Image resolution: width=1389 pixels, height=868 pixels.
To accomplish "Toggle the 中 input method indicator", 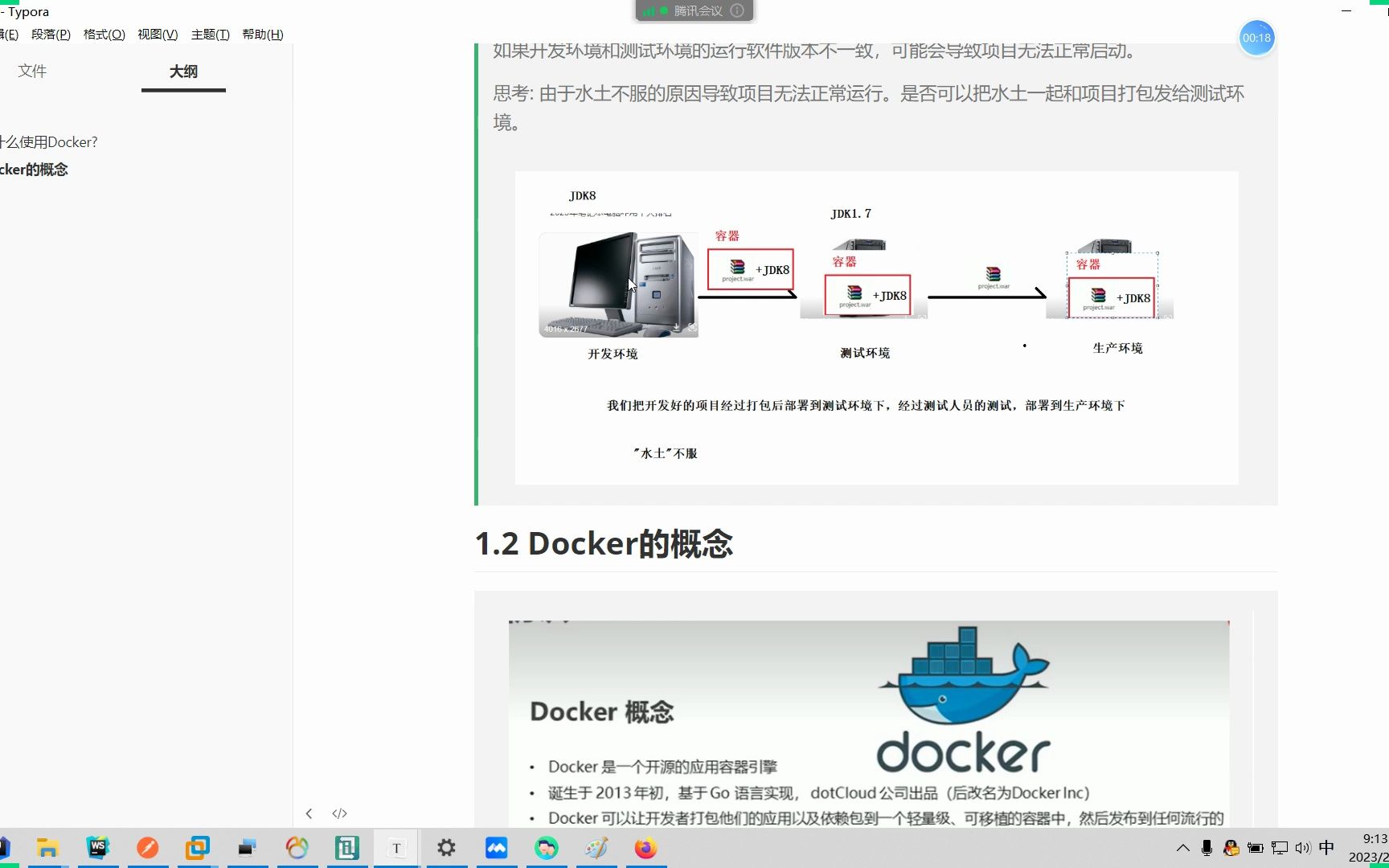I will (1327, 848).
